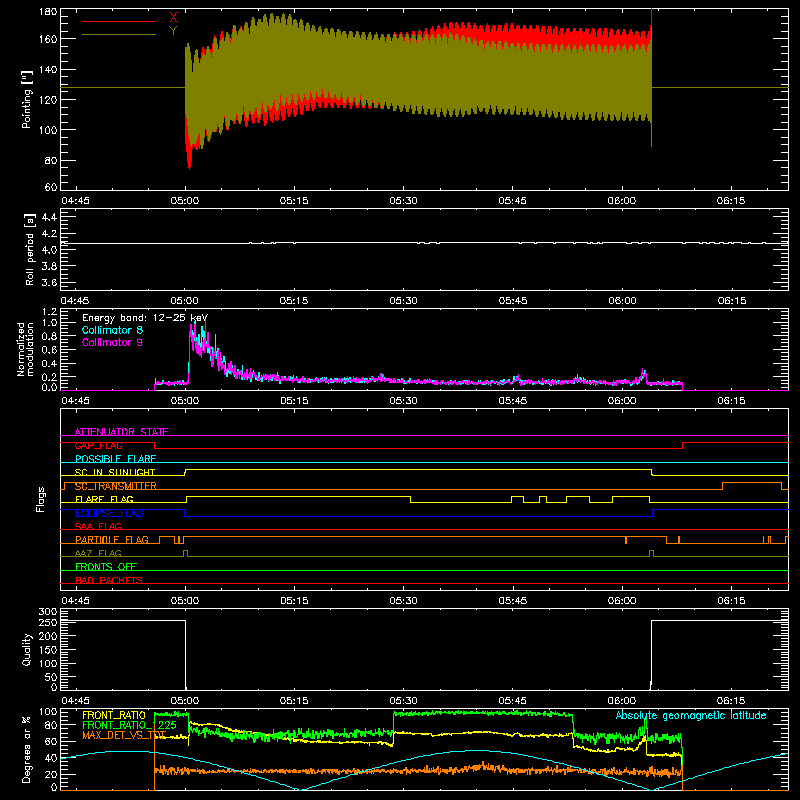Click the 300 tick in Quality plot
This screenshot has width=800, height=800.
pos(47,612)
